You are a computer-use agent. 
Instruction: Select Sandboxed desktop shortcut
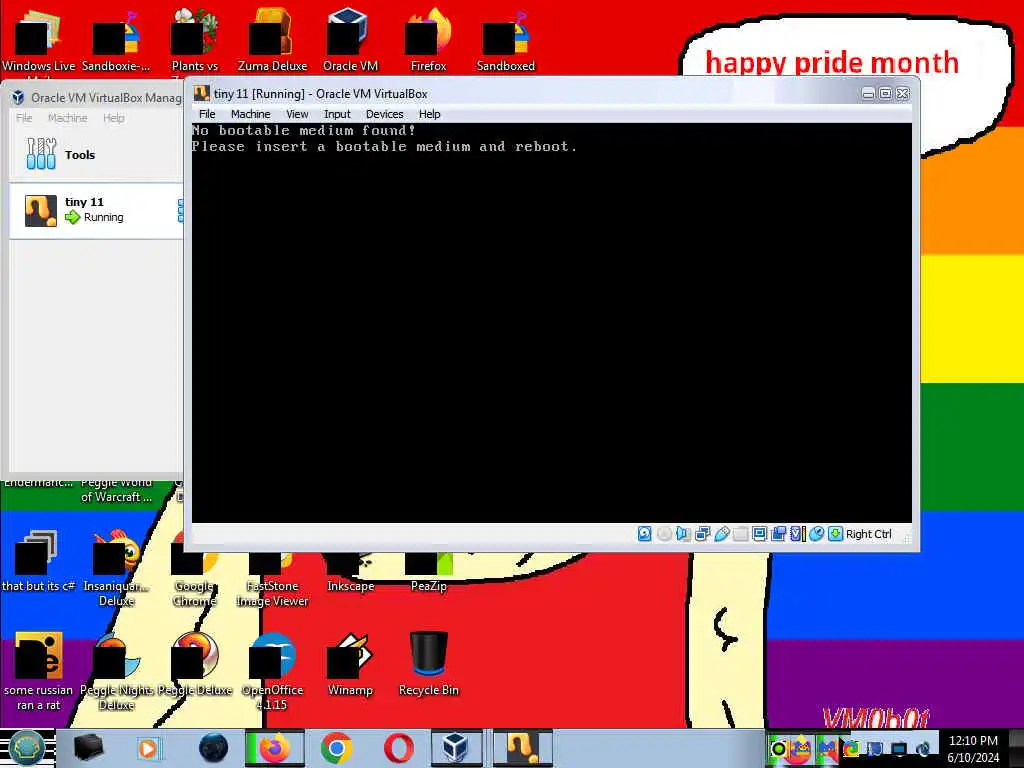click(506, 40)
